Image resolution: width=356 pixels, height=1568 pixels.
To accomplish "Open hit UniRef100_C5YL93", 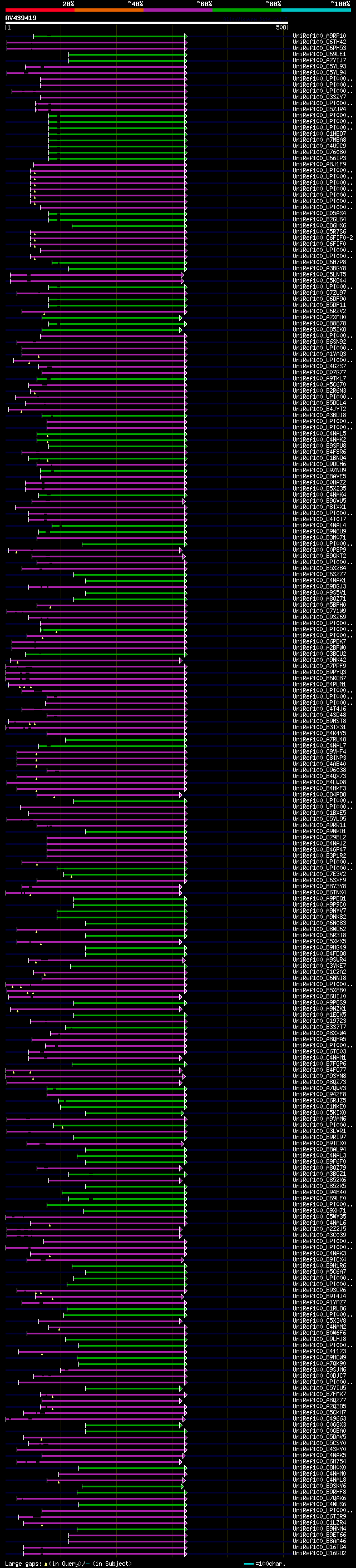I will (x=319, y=66).
